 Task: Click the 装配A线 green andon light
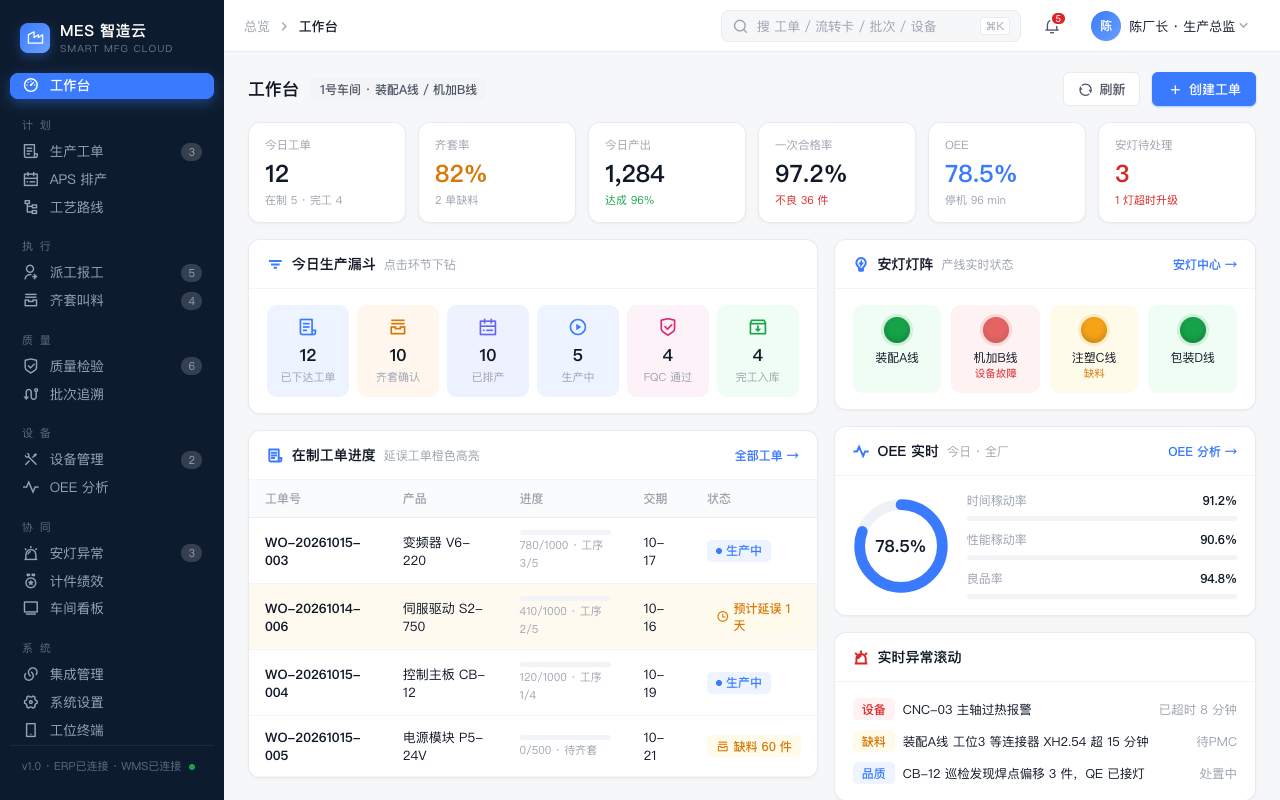click(897, 330)
